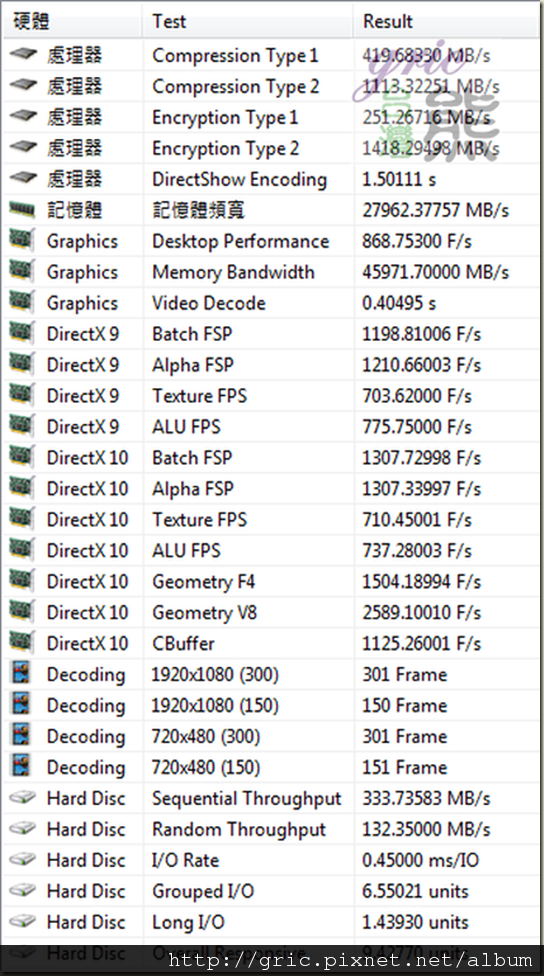Open the gric.pixnet.net album link
The width and height of the screenshot is (544, 976).
pos(350,960)
